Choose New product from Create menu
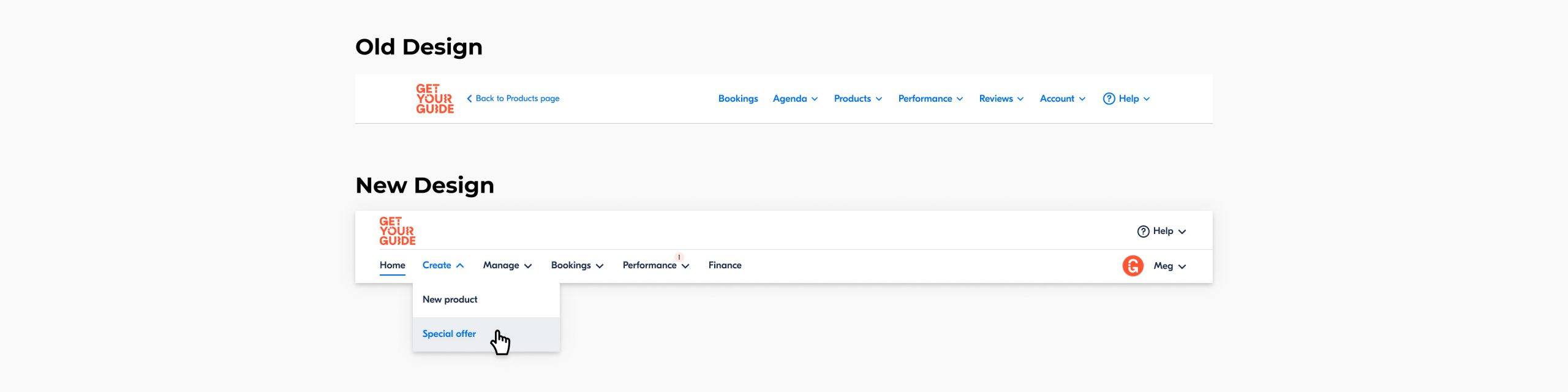 (450, 300)
